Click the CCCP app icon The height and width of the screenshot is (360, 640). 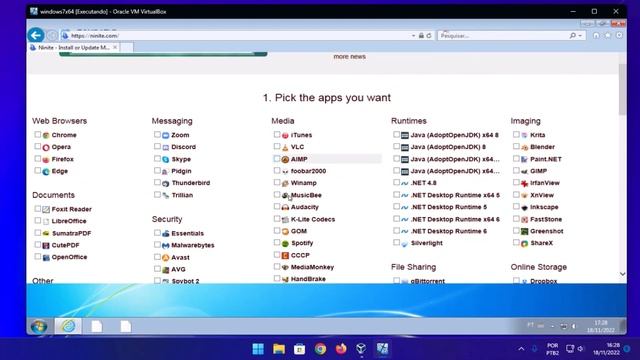(x=285, y=256)
